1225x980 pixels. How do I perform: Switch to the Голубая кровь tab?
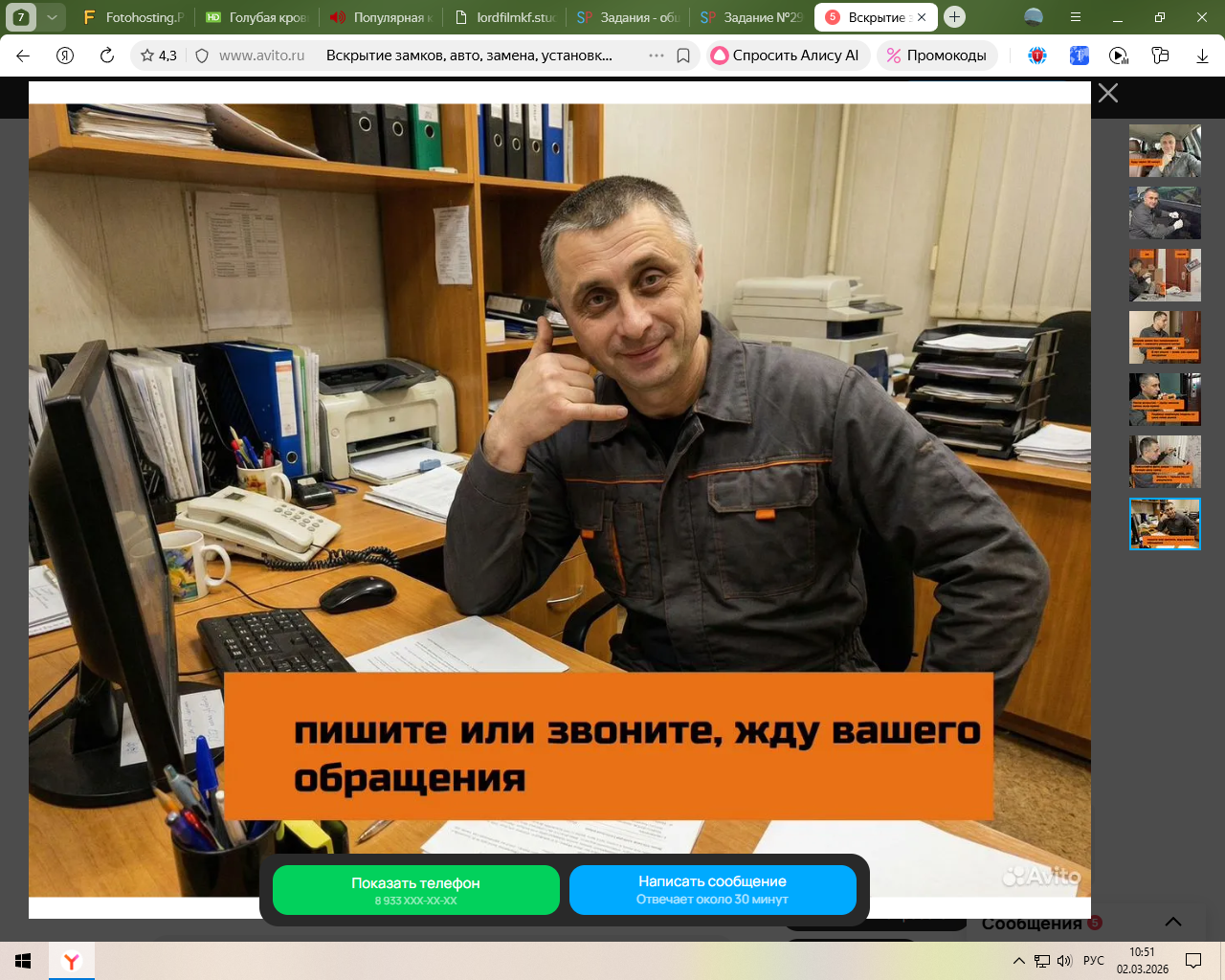(256, 17)
